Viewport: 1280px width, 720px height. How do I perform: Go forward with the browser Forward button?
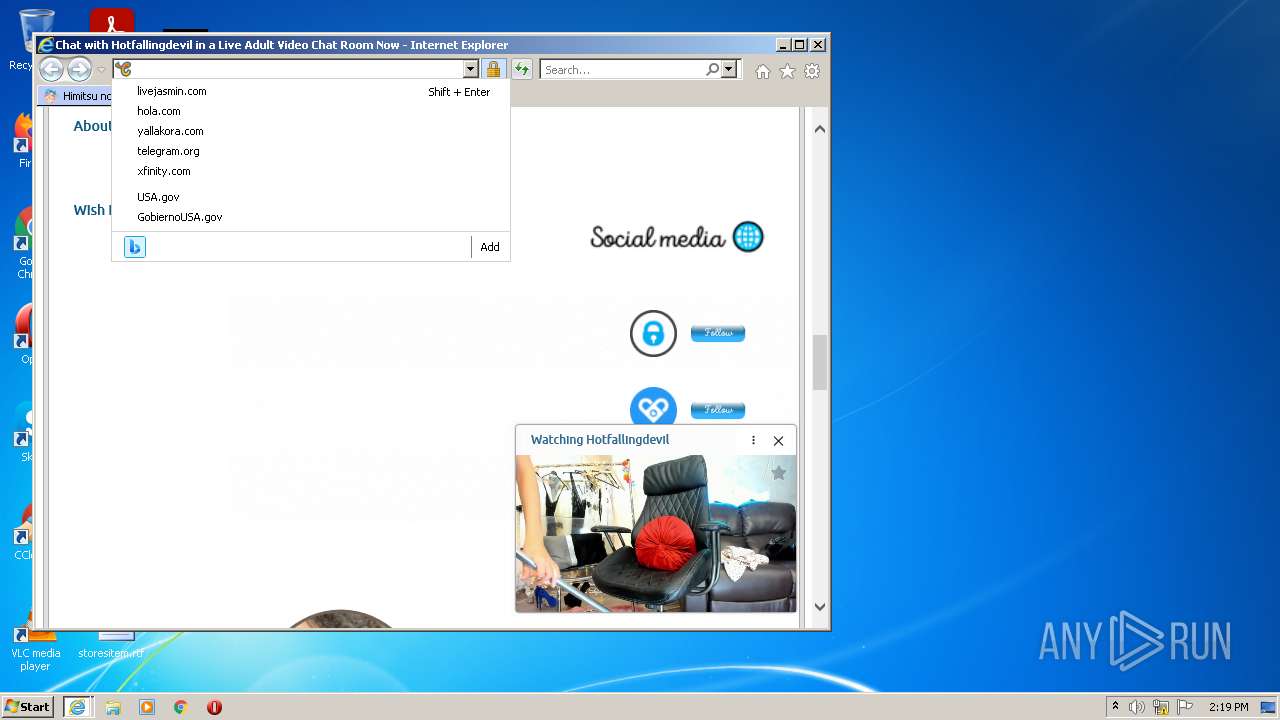point(79,69)
